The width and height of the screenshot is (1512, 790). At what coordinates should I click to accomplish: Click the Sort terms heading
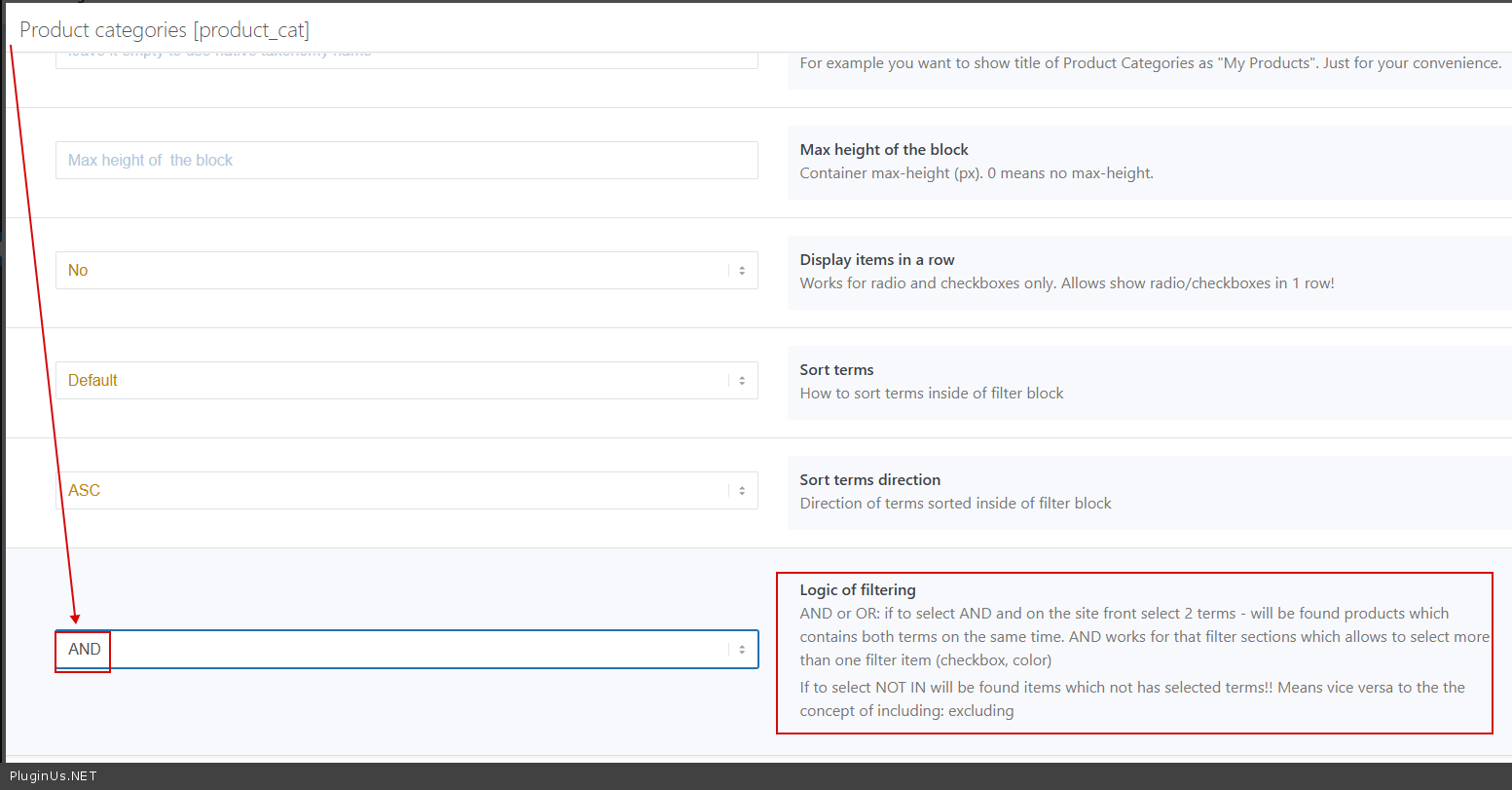[836, 369]
